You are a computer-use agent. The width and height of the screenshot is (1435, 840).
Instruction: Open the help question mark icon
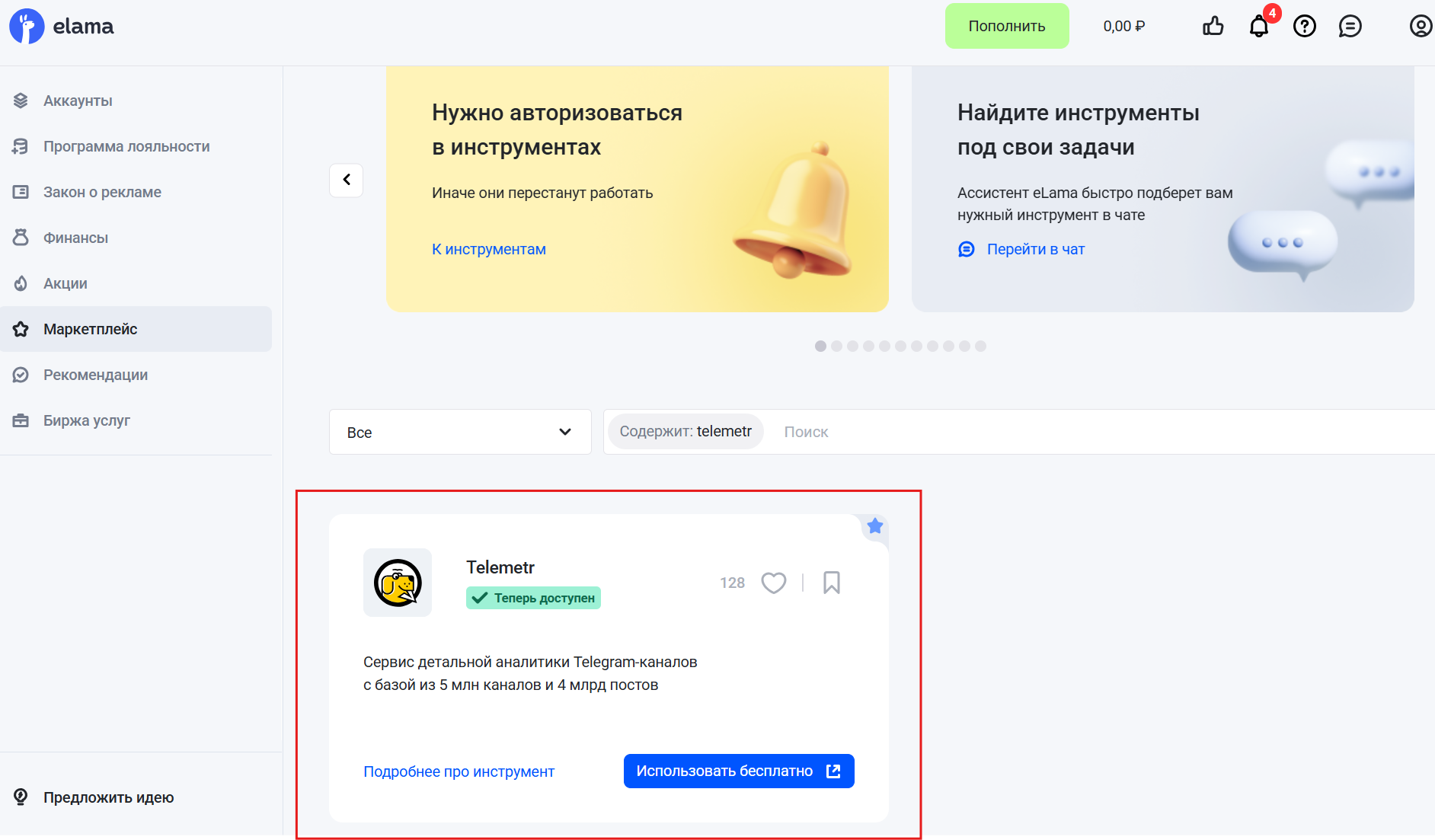1304,27
